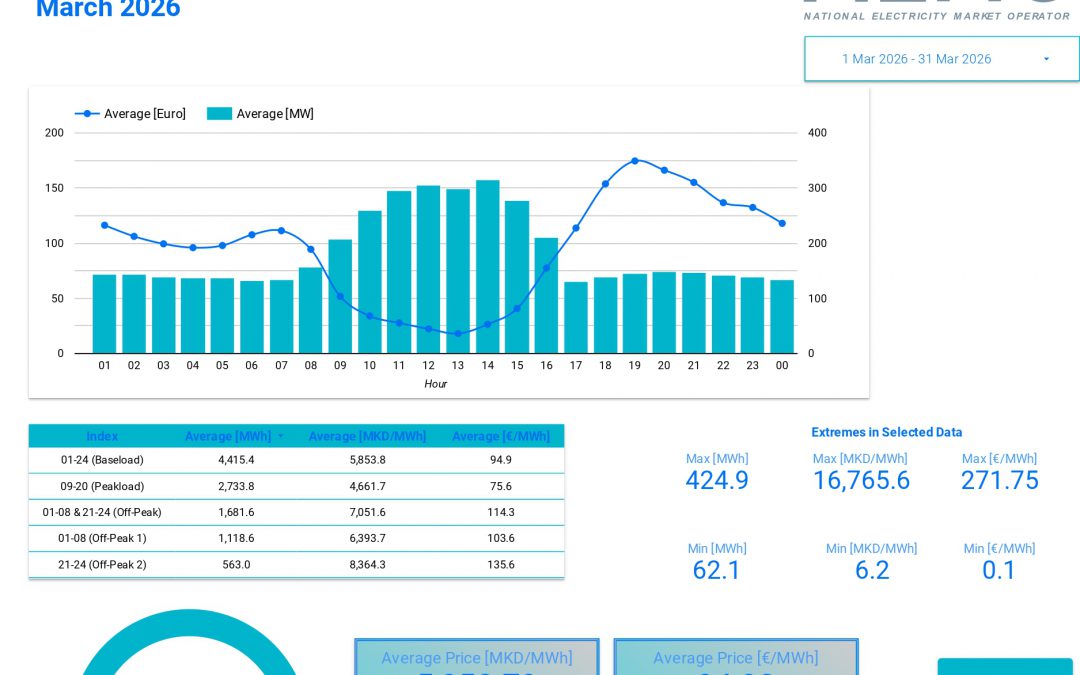Open the sort options on Average [MWh] column
The height and width of the screenshot is (675, 1080).
click(281, 436)
